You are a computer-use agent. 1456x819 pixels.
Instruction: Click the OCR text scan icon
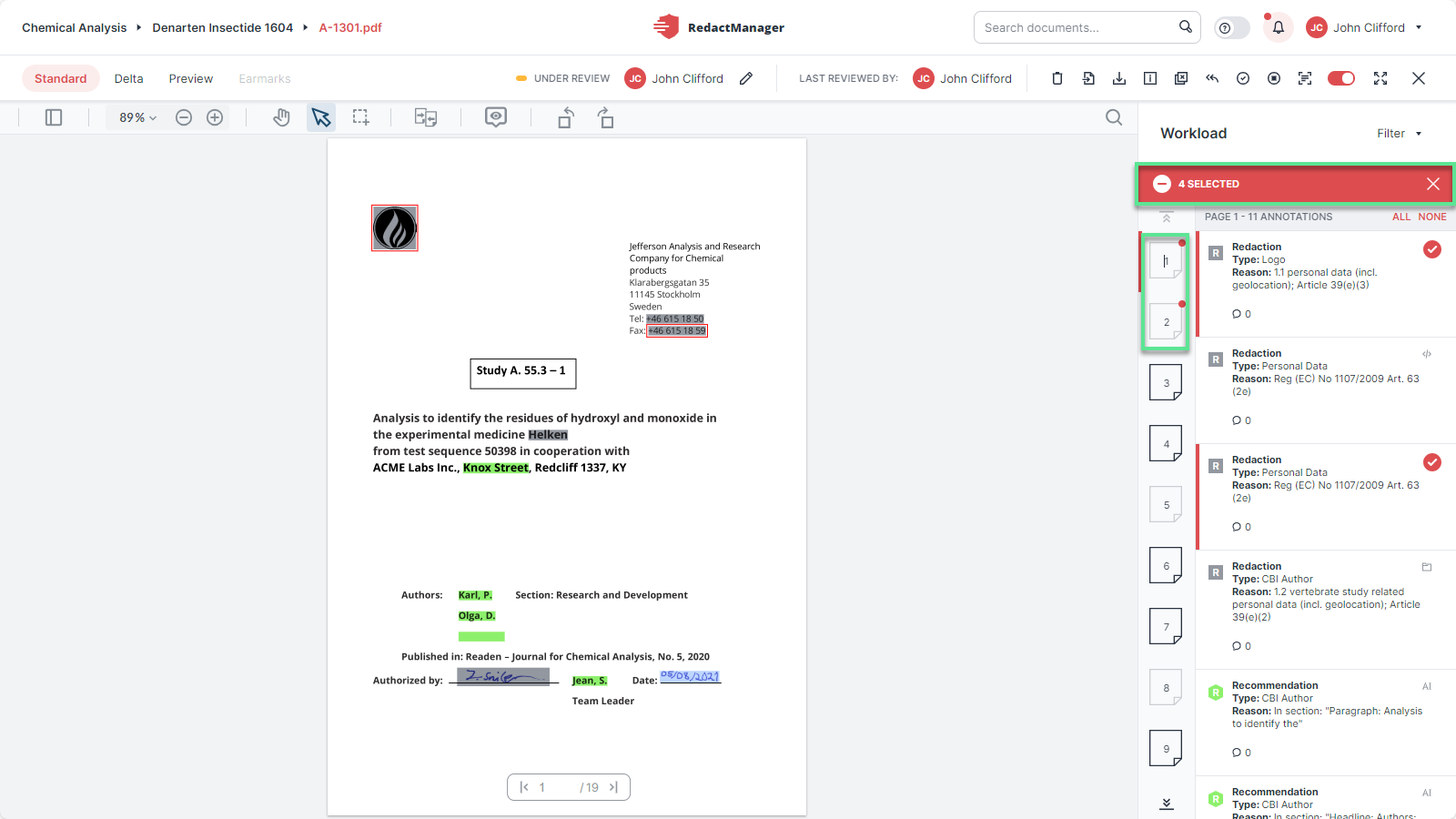(1305, 78)
